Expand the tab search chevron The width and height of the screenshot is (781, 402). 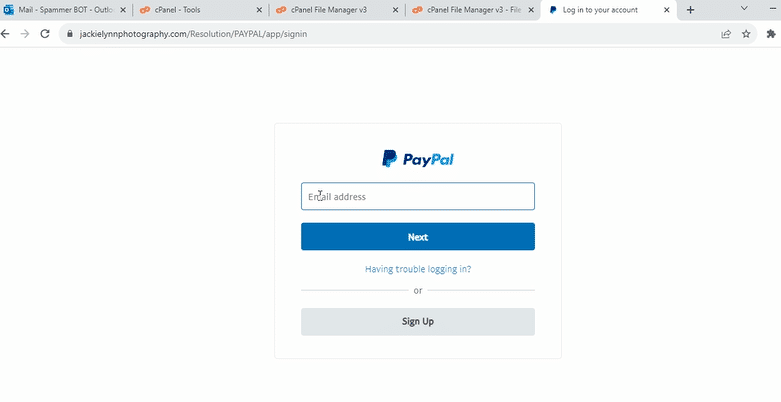point(744,8)
